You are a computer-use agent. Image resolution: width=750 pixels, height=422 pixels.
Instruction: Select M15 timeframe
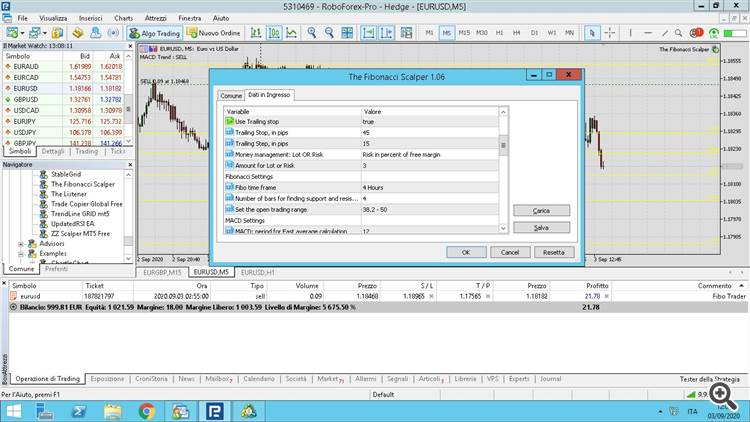pyautogui.click(x=464, y=33)
